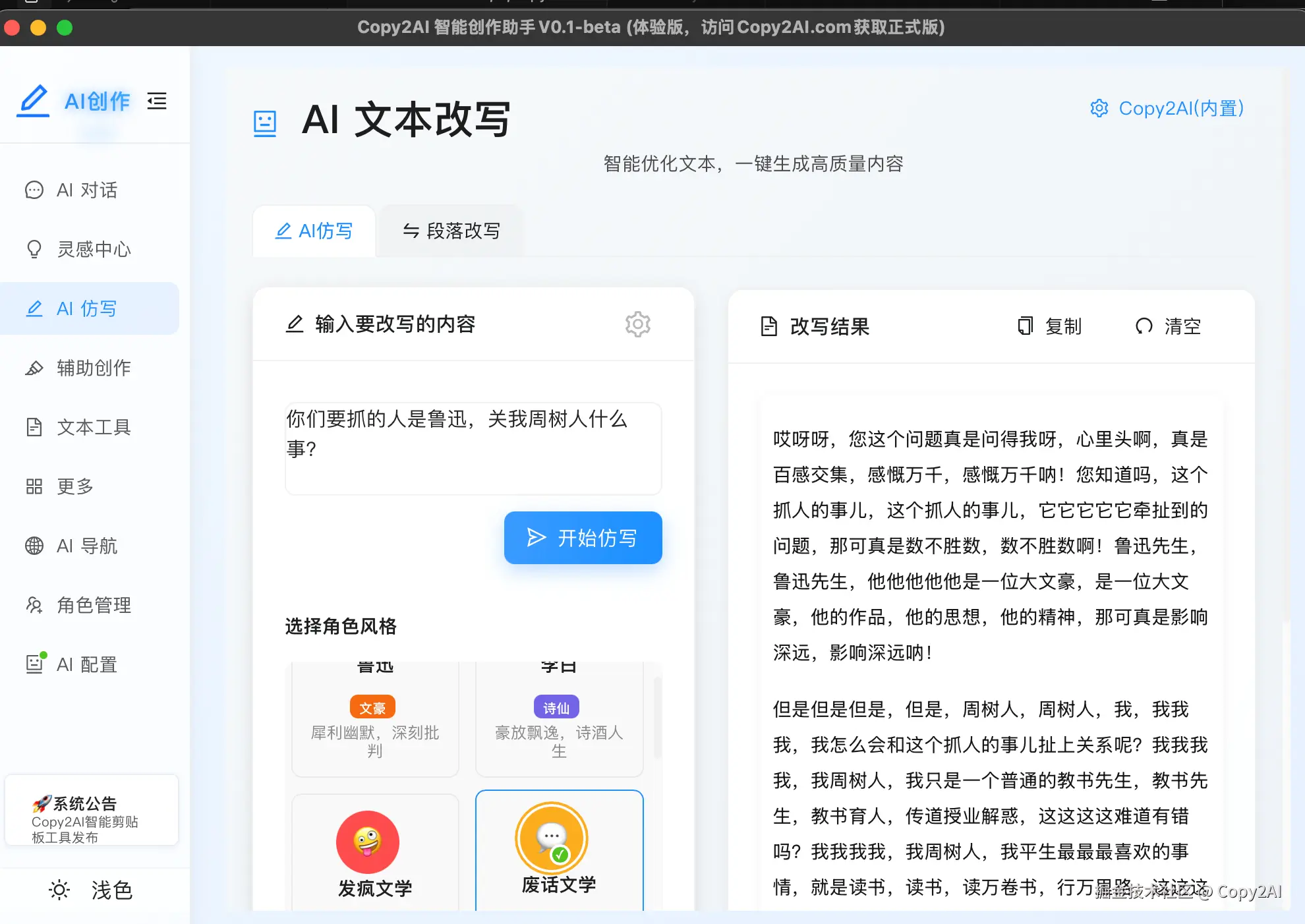Select 辅助创作 in the sidebar
Image resolution: width=1305 pixels, height=924 pixels.
point(93,368)
